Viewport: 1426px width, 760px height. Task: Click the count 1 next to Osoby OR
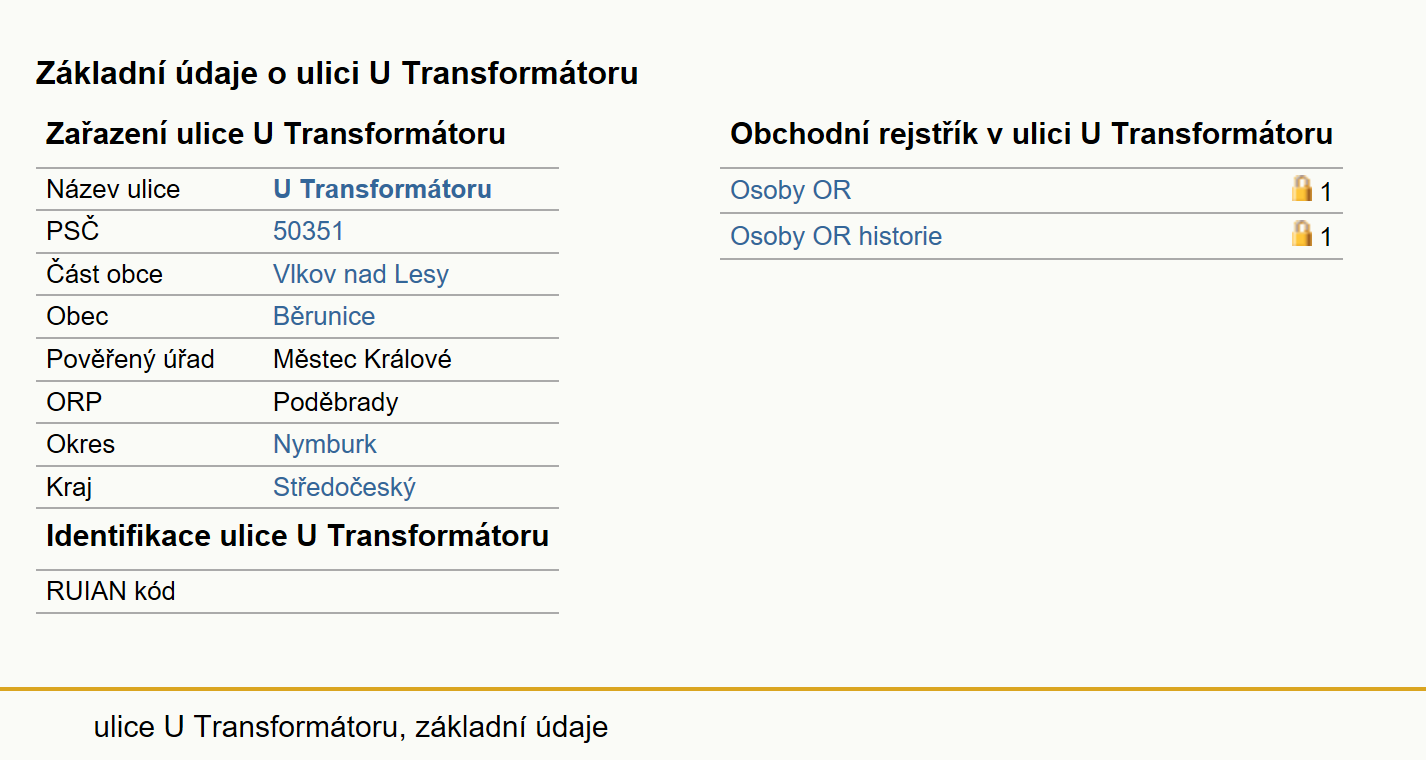coord(1326,192)
